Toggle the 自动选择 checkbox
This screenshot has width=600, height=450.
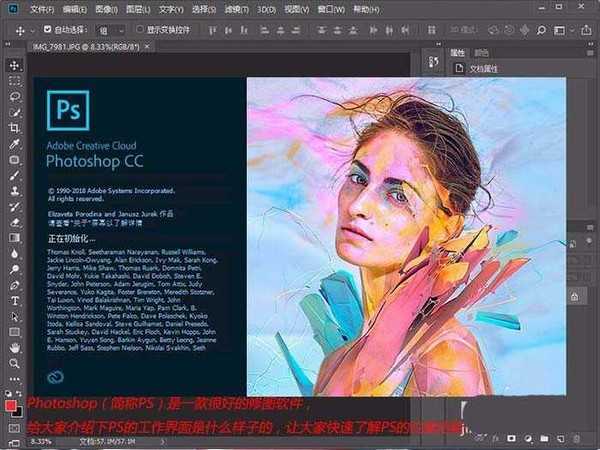(x=46, y=30)
